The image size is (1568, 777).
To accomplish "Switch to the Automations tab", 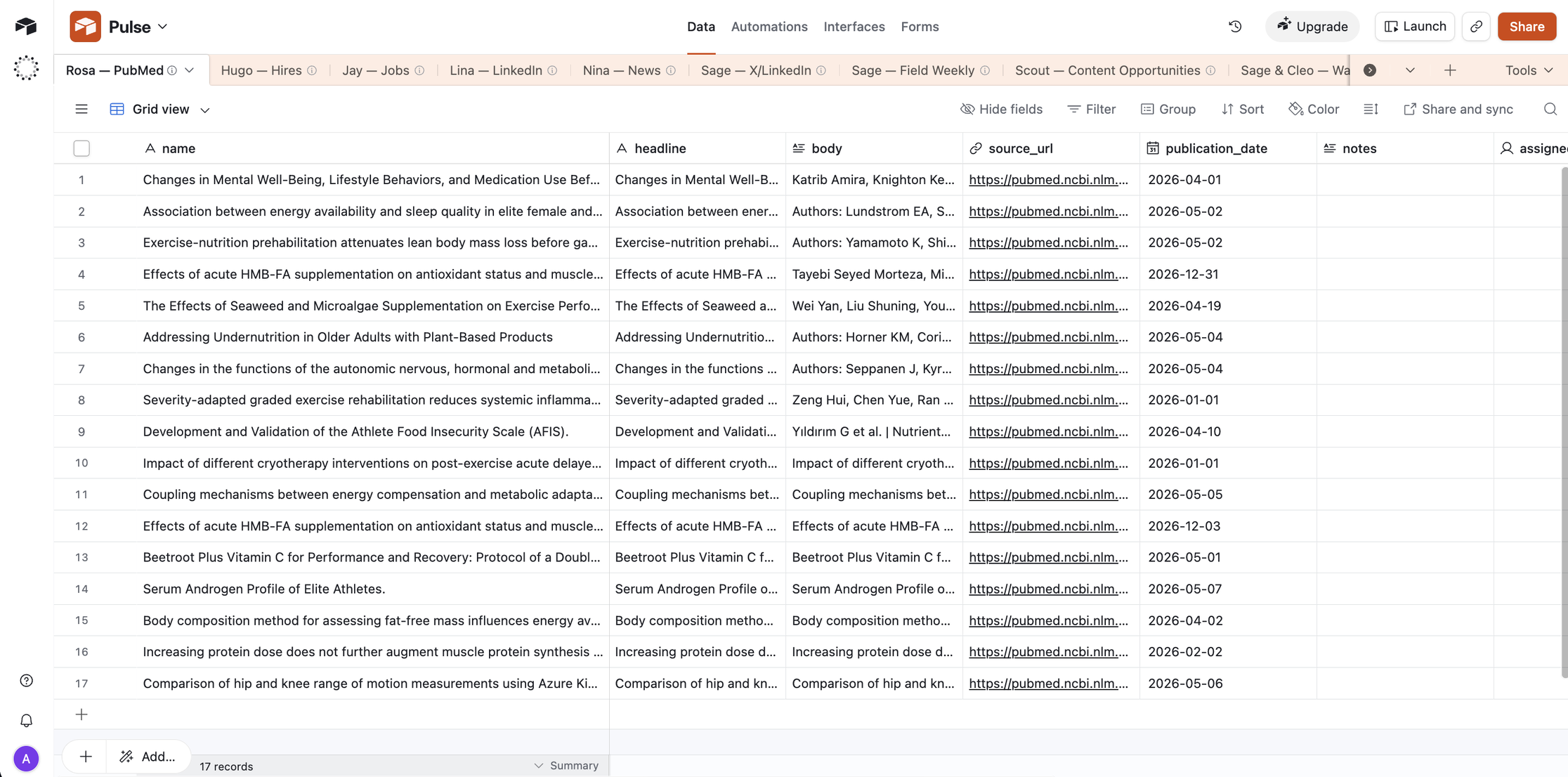I will 769,27.
